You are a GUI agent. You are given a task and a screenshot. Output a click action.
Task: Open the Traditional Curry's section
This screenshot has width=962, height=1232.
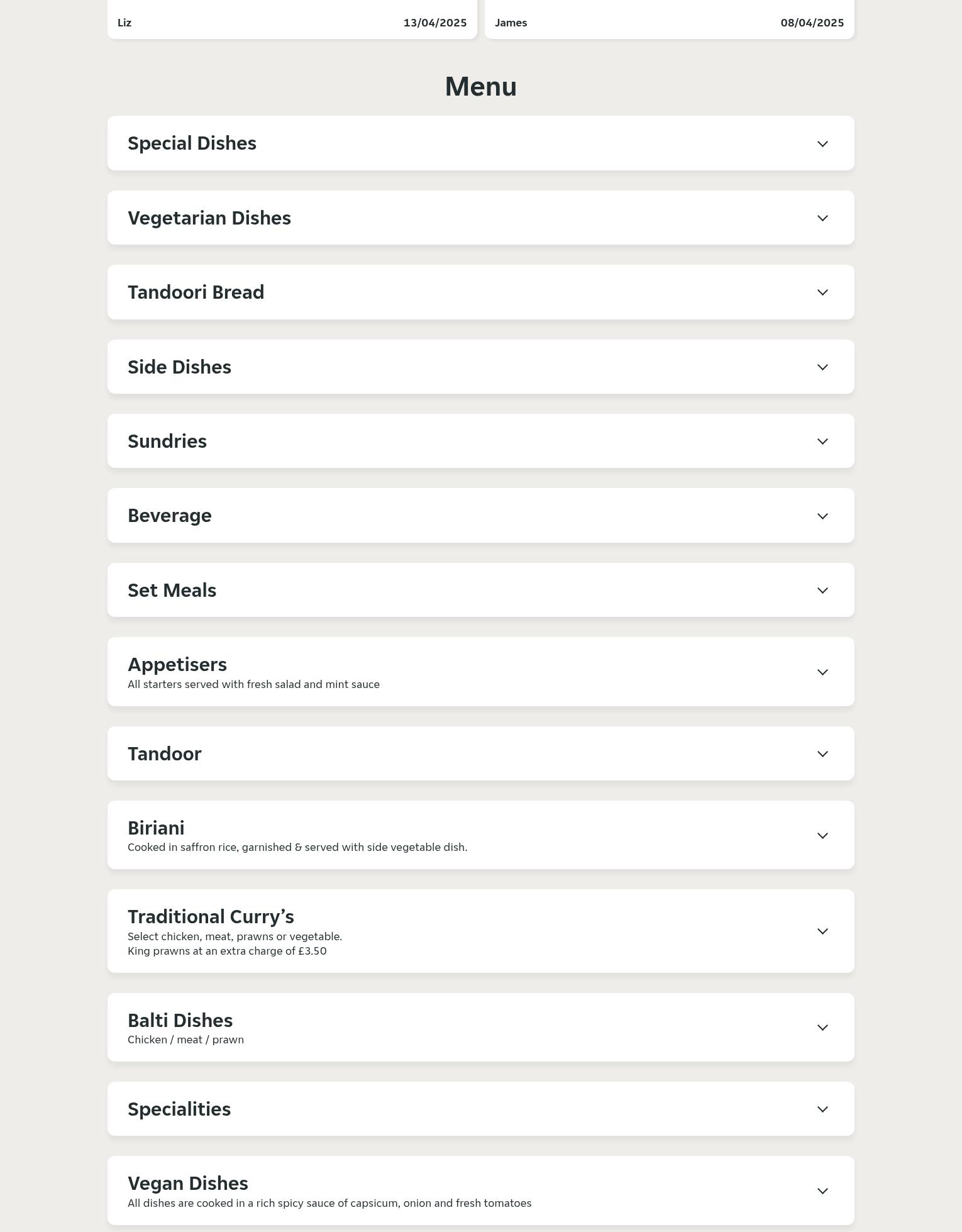tap(822, 931)
